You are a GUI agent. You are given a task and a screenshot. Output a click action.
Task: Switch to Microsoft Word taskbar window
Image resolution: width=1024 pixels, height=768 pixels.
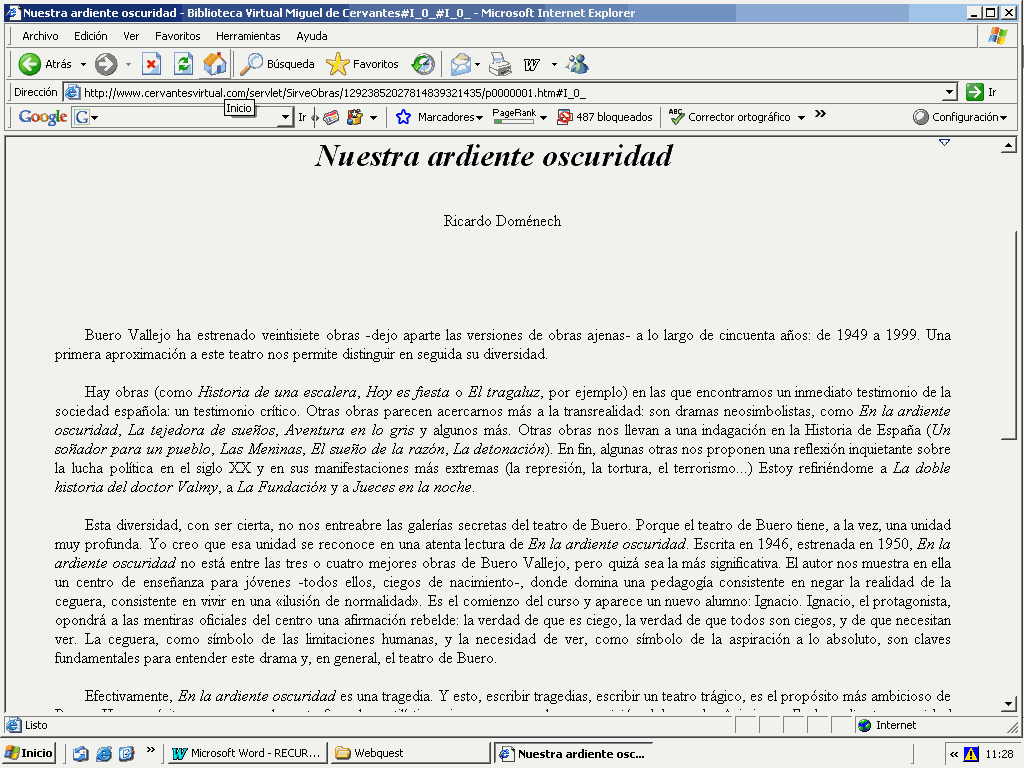coord(246,753)
